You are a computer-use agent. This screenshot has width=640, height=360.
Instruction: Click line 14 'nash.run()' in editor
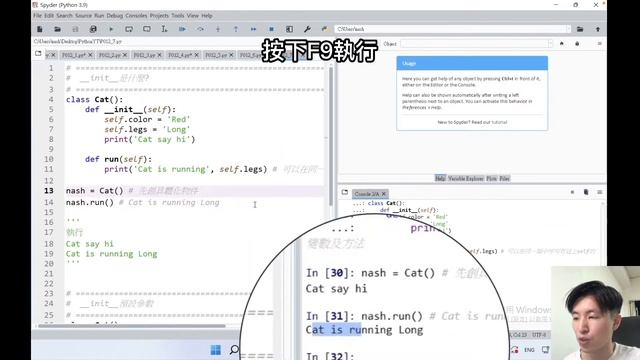click(x=90, y=202)
